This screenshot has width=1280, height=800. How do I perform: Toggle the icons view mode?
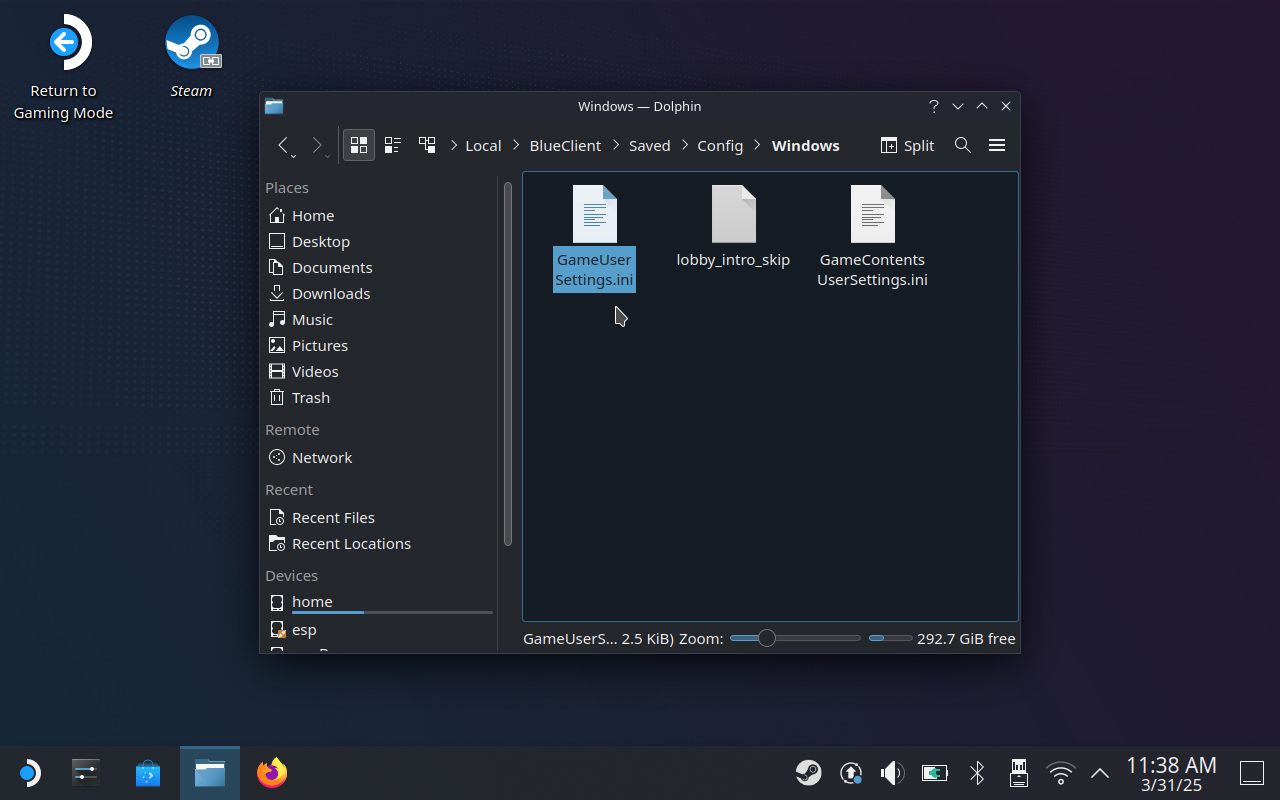pyautogui.click(x=358, y=144)
